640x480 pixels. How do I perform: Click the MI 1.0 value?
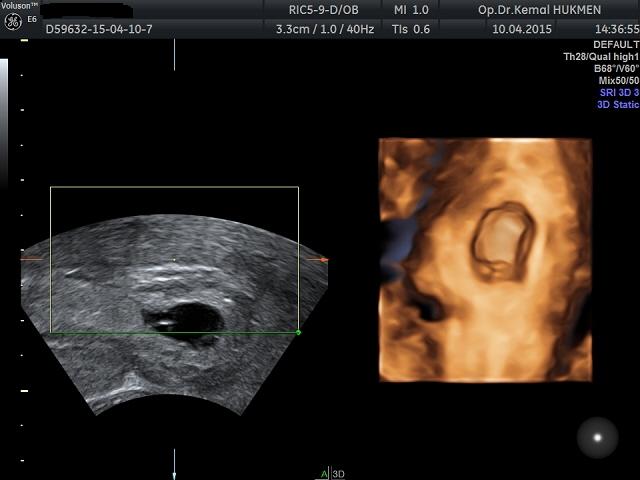click(x=411, y=10)
